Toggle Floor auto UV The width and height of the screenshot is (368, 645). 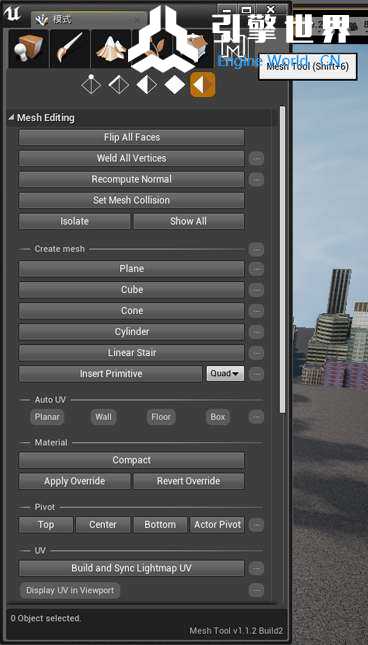pyautogui.click(x=161, y=417)
